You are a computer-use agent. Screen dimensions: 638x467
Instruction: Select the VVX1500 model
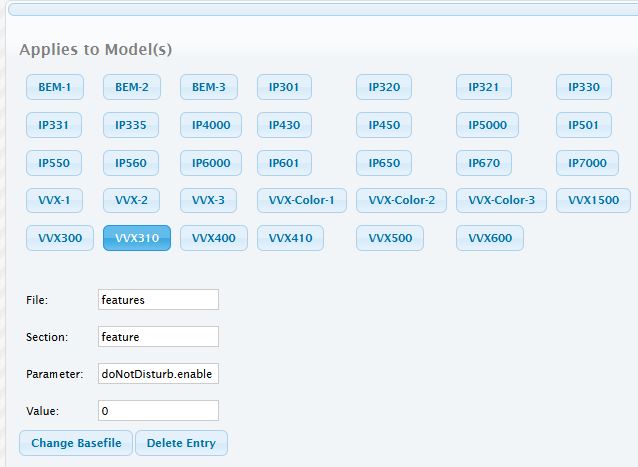point(593,200)
